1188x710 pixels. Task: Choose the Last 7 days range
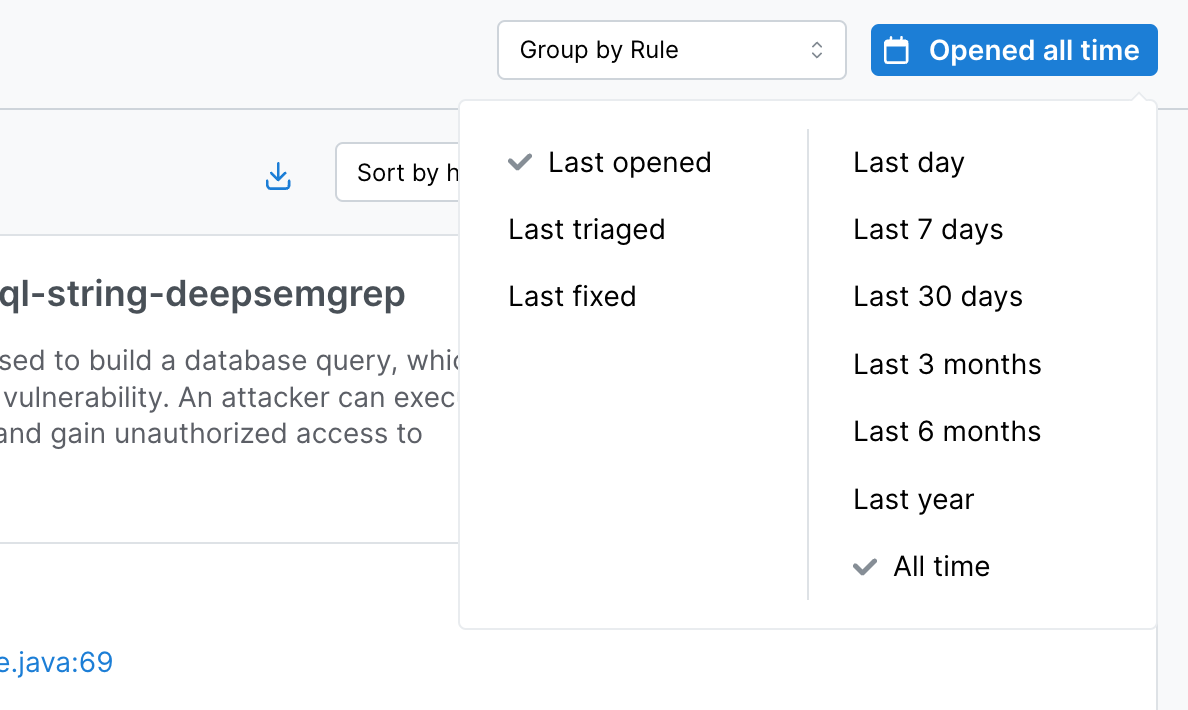pos(927,230)
